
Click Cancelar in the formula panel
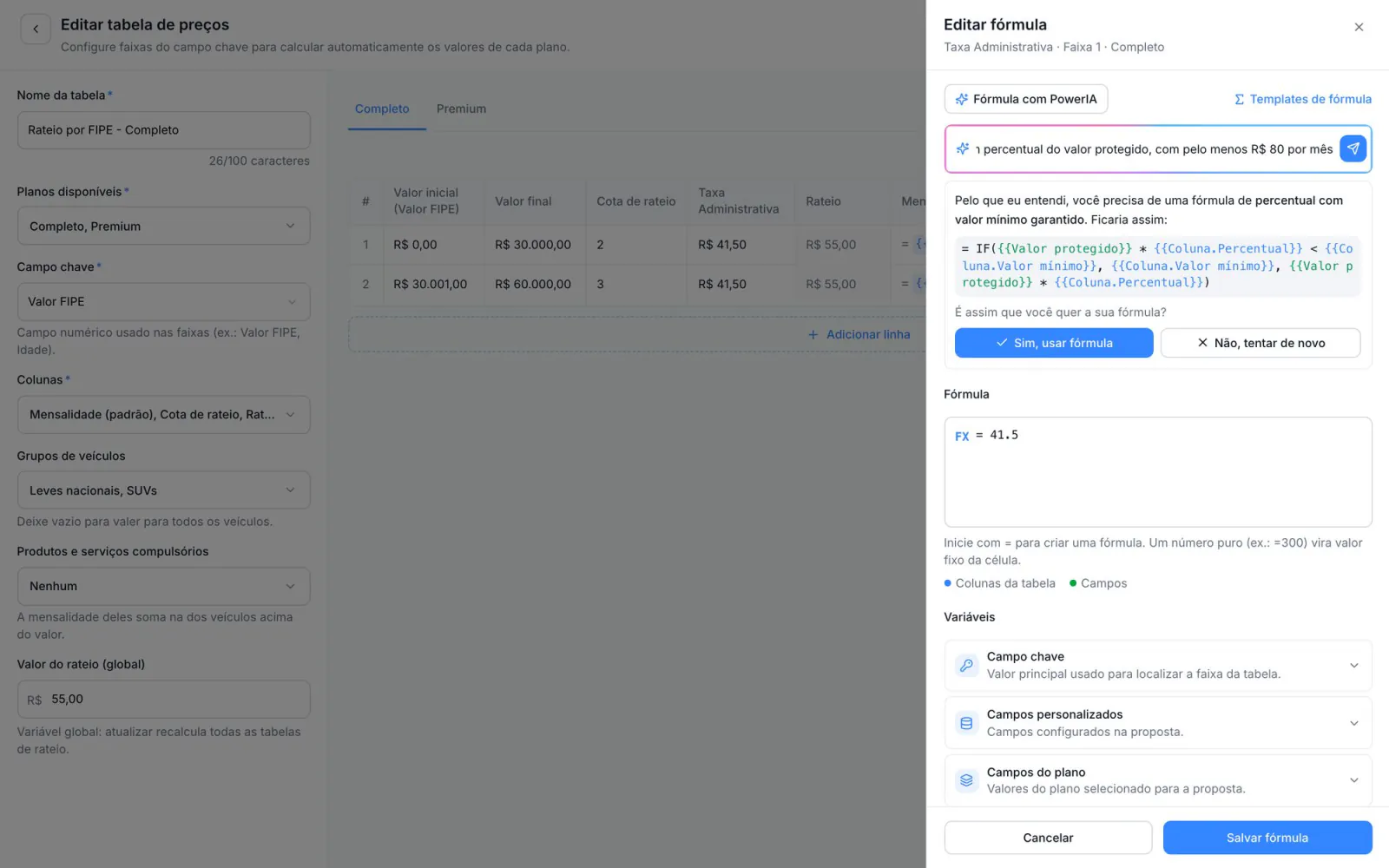tap(1048, 838)
